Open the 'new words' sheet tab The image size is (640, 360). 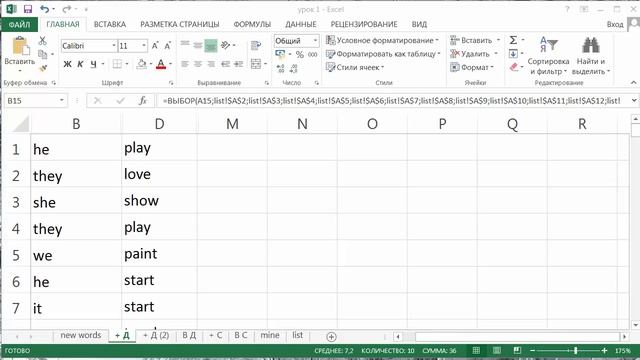pyautogui.click(x=80, y=336)
